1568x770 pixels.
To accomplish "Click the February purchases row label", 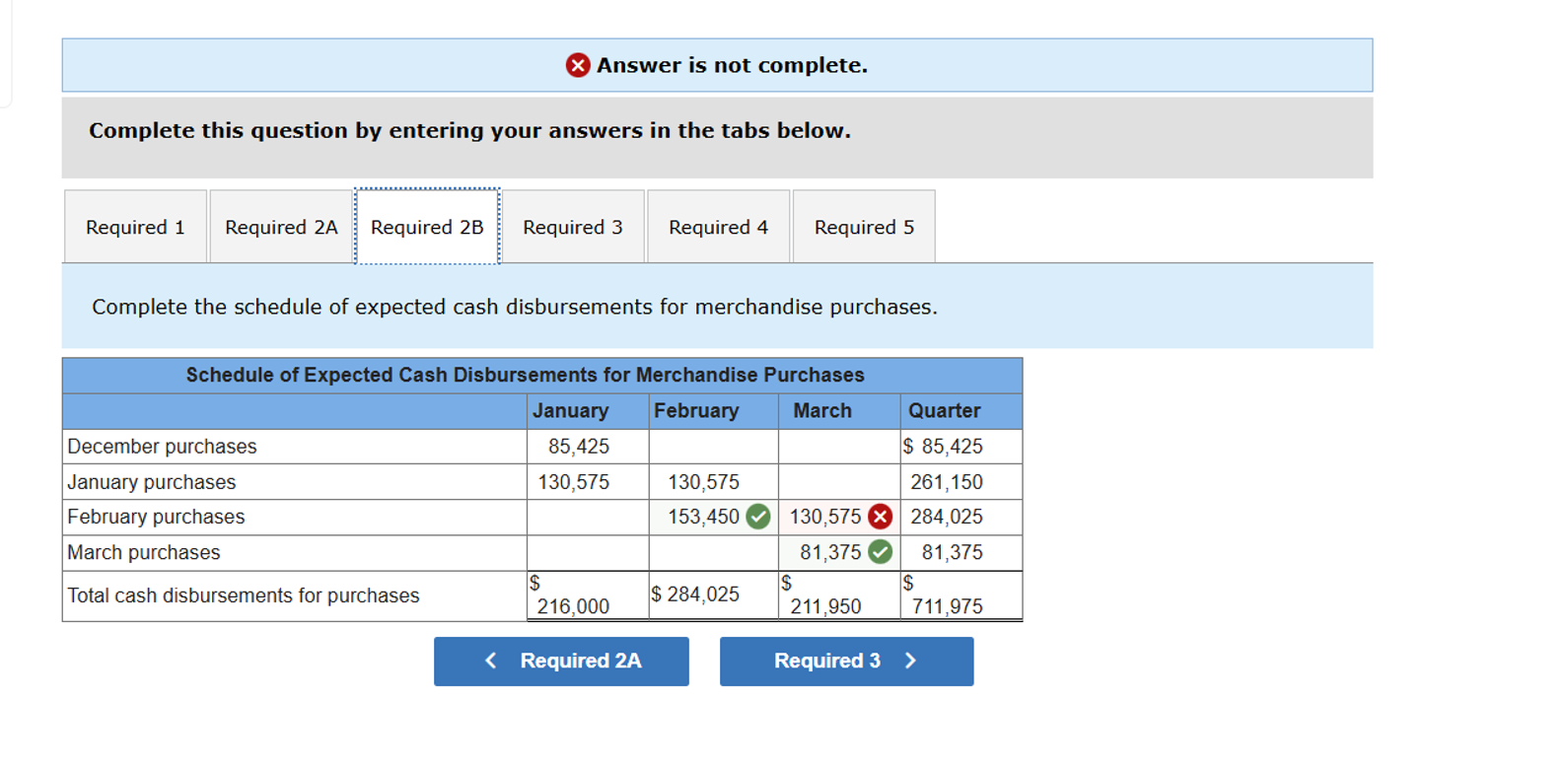I will click(x=156, y=517).
